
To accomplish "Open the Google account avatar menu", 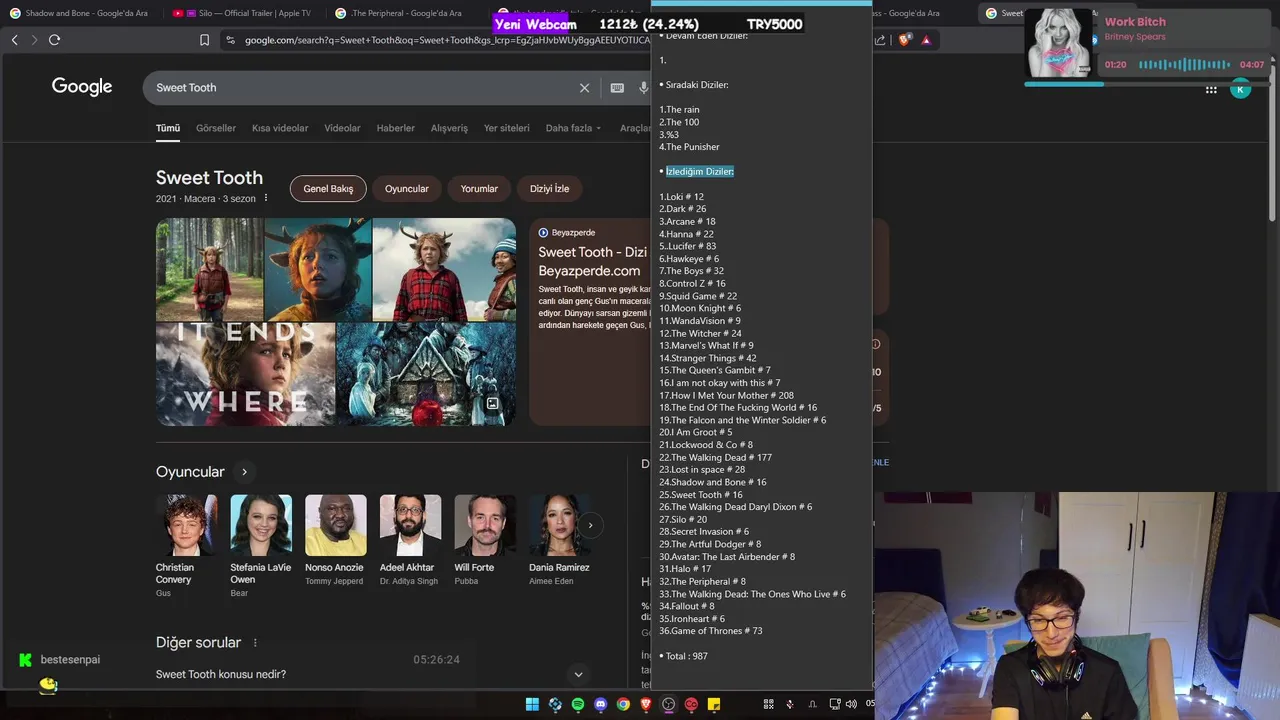I will tap(1240, 90).
